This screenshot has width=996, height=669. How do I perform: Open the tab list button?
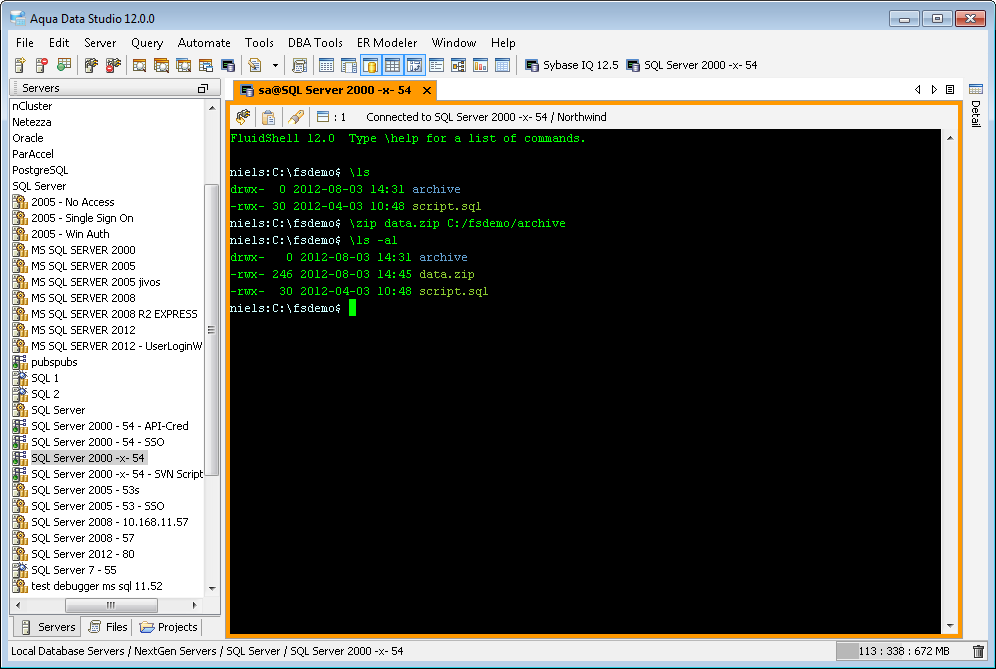point(950,90)
